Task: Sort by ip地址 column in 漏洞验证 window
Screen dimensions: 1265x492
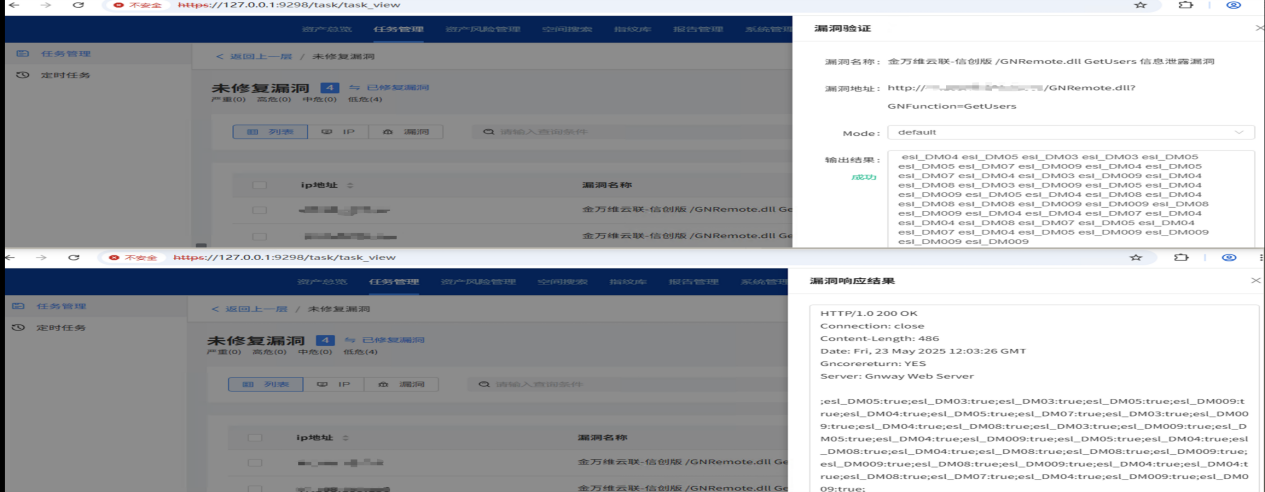Action: tap(351, 186)
